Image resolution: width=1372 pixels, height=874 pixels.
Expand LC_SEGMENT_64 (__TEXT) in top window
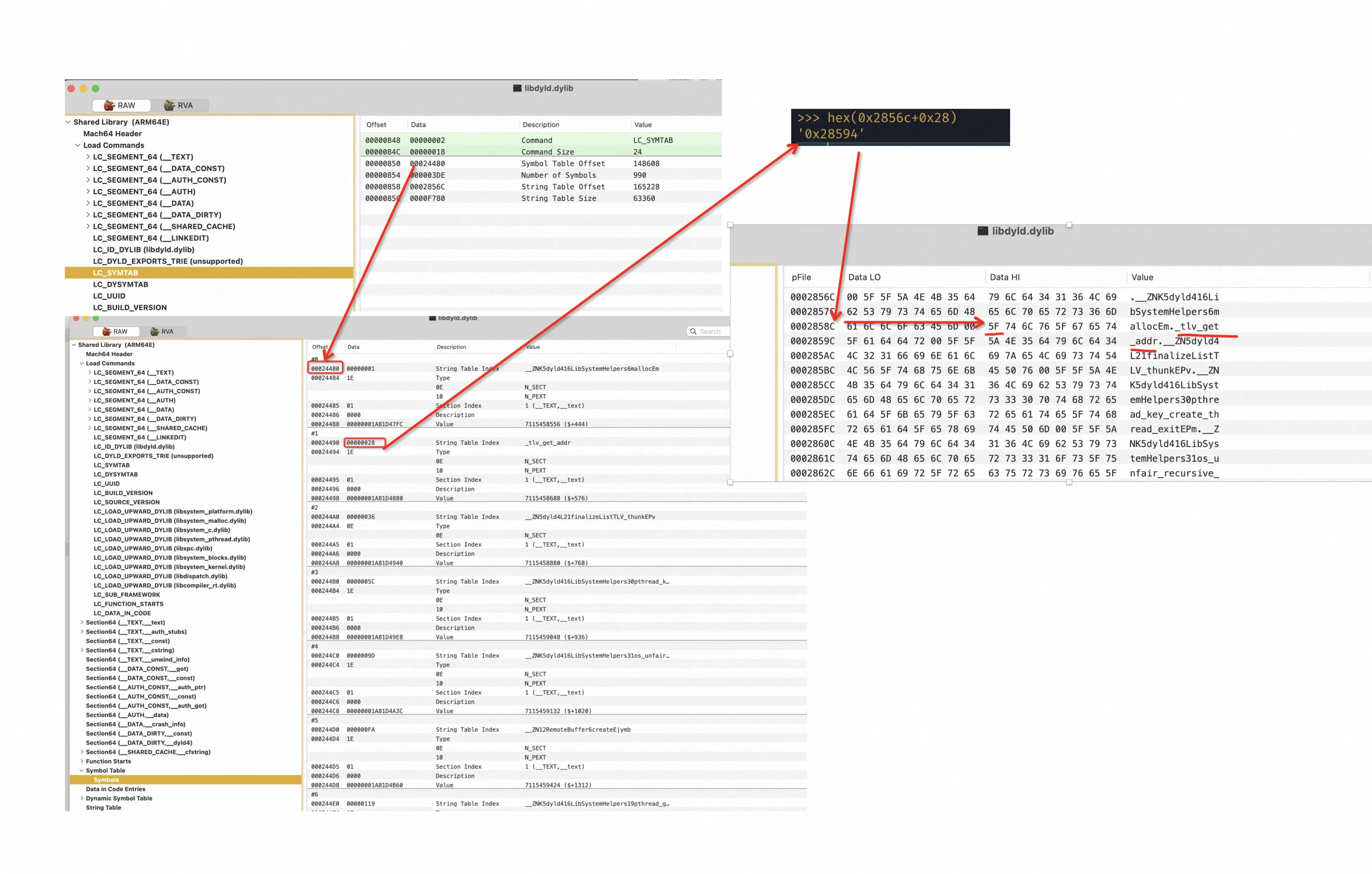(88, 157)
